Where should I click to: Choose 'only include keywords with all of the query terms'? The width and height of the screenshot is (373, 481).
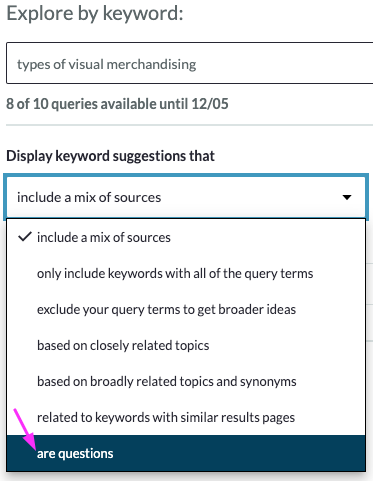coord(186,273)
